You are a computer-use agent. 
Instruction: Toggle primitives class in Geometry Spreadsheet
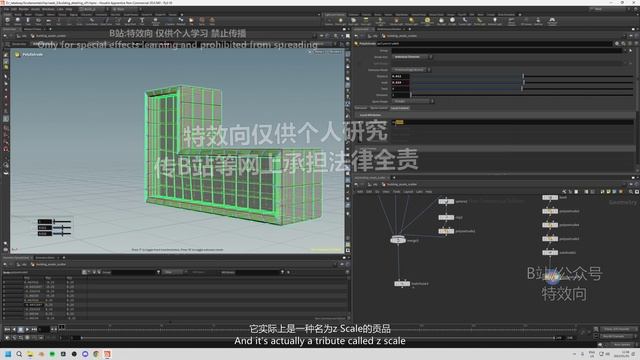tap(94, 272)
